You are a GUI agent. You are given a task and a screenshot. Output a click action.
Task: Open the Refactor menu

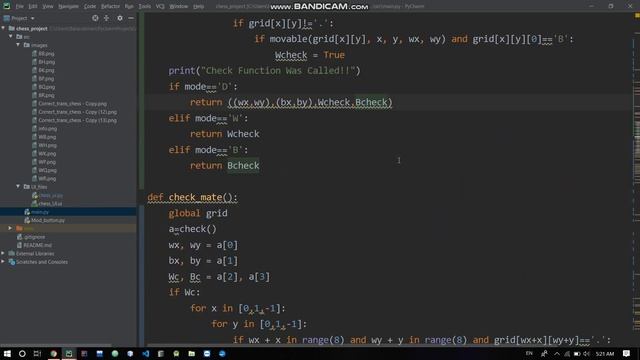pyautogui.click(x=110, y=7)
